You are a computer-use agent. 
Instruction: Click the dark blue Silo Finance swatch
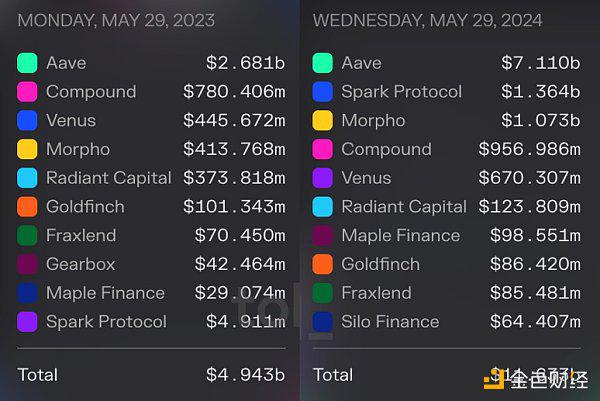[323, 321]
